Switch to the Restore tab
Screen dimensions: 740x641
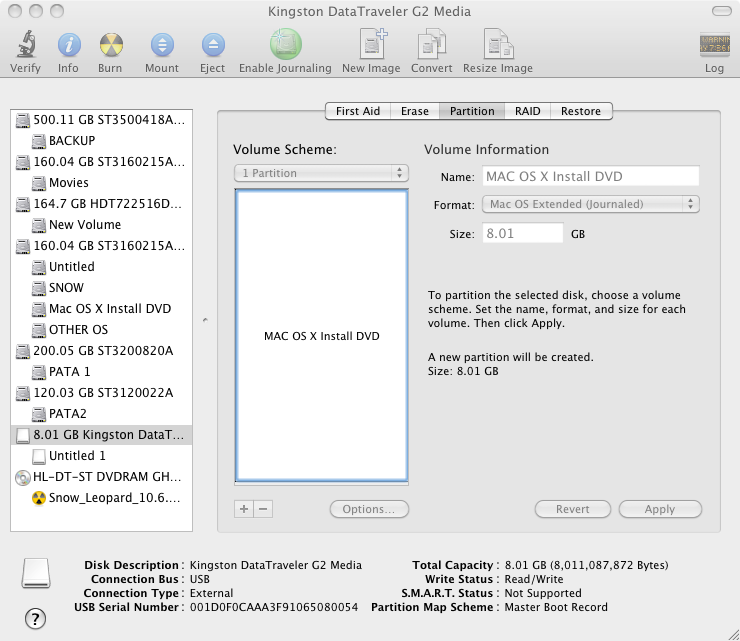(x=581, y=111)
